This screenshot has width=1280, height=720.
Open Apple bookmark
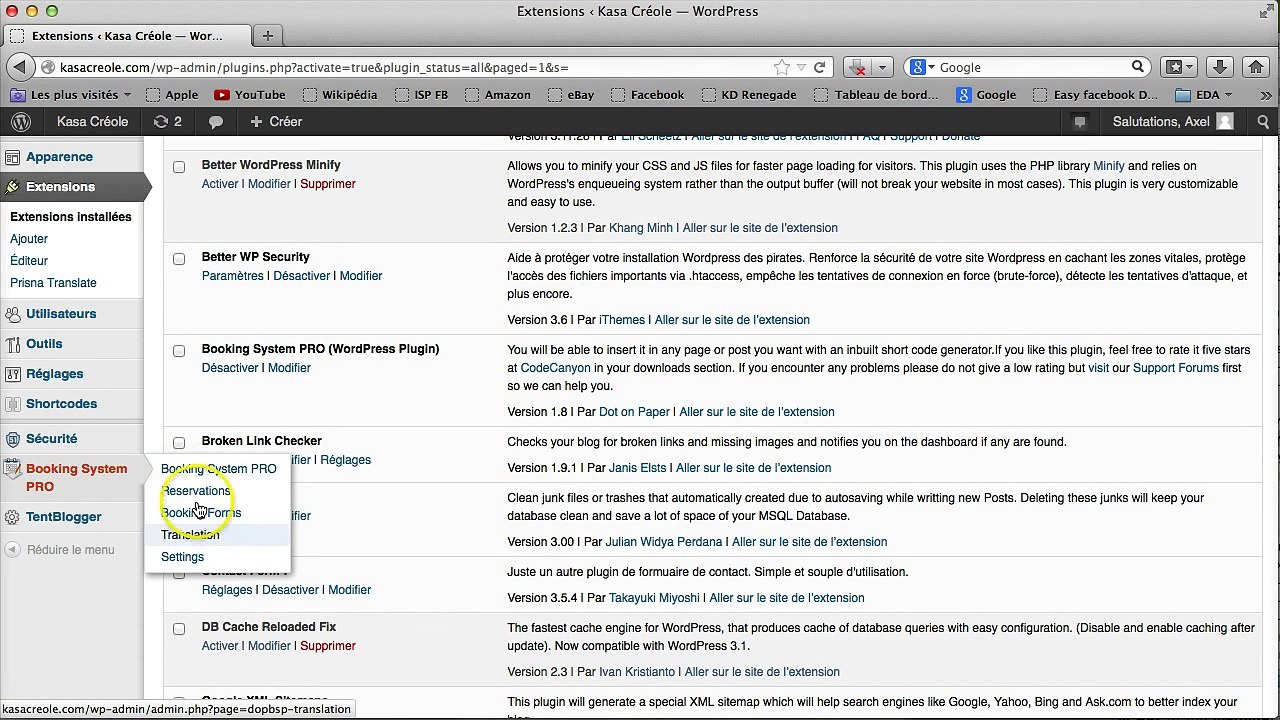(172, 95)
